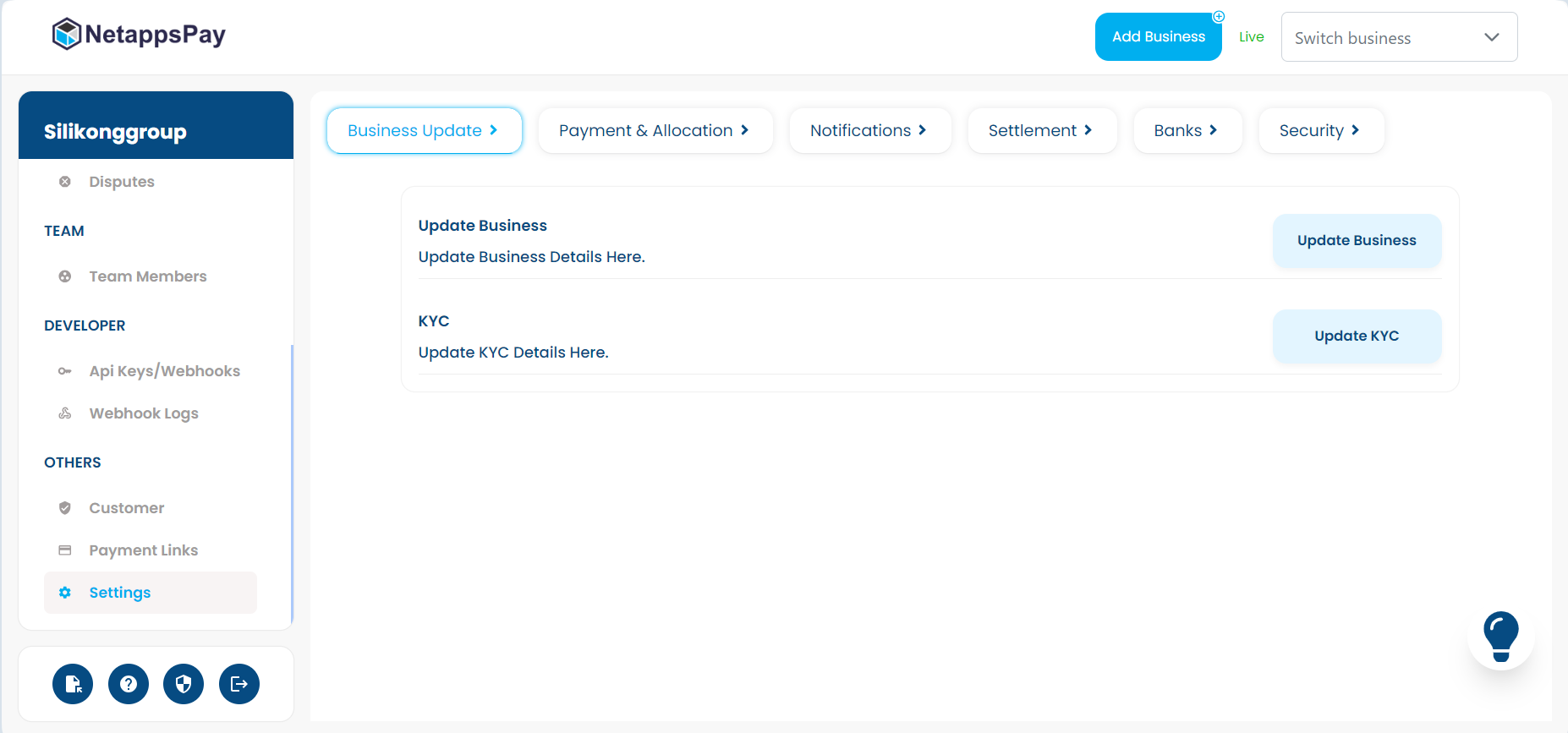Click the Silikonggroup business name header
Image resolution: width=1568 pixels, height=733 pixels.
[115, 132]
